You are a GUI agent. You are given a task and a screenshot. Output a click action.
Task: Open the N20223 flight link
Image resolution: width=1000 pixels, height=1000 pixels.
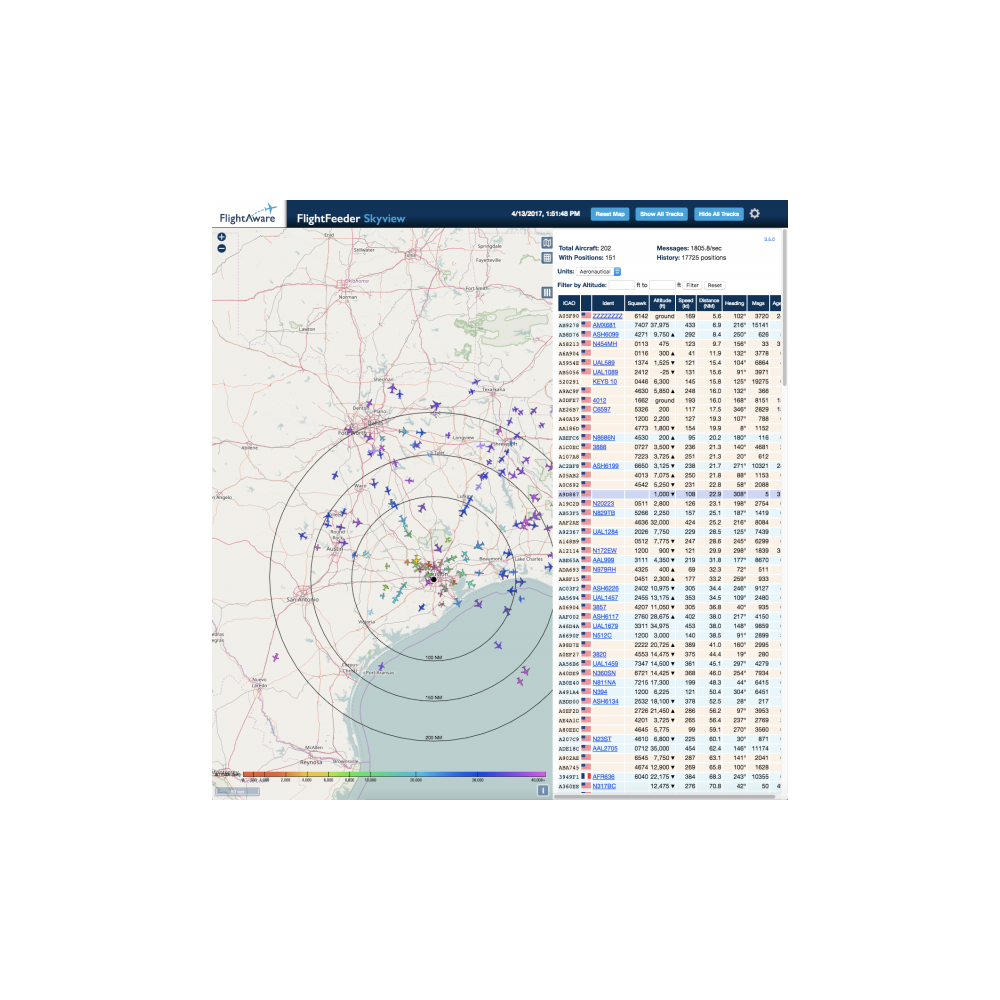point(603,504)
